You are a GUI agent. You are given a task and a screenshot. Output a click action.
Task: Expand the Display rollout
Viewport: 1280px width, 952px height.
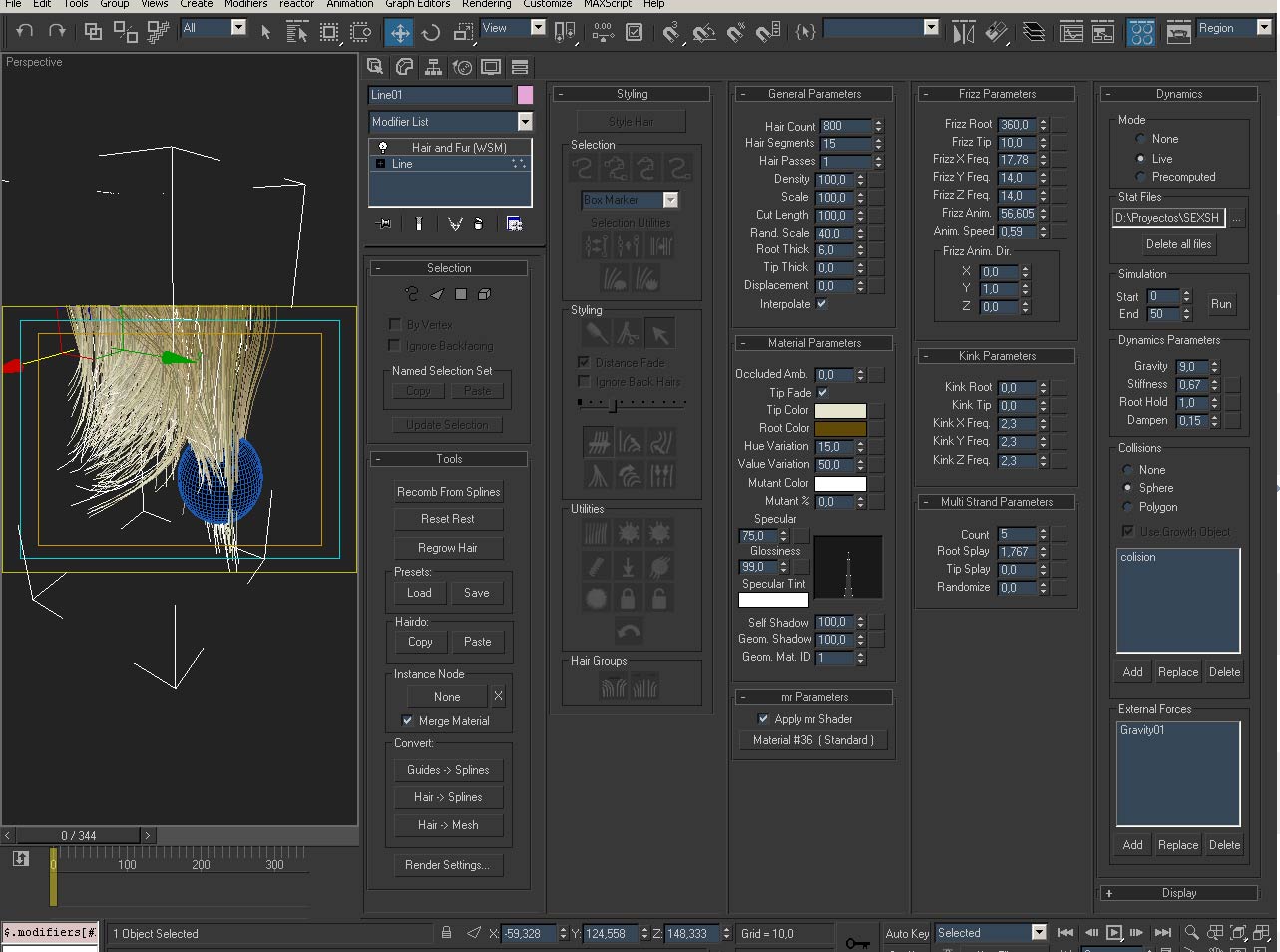click(x=1178, y=893)
